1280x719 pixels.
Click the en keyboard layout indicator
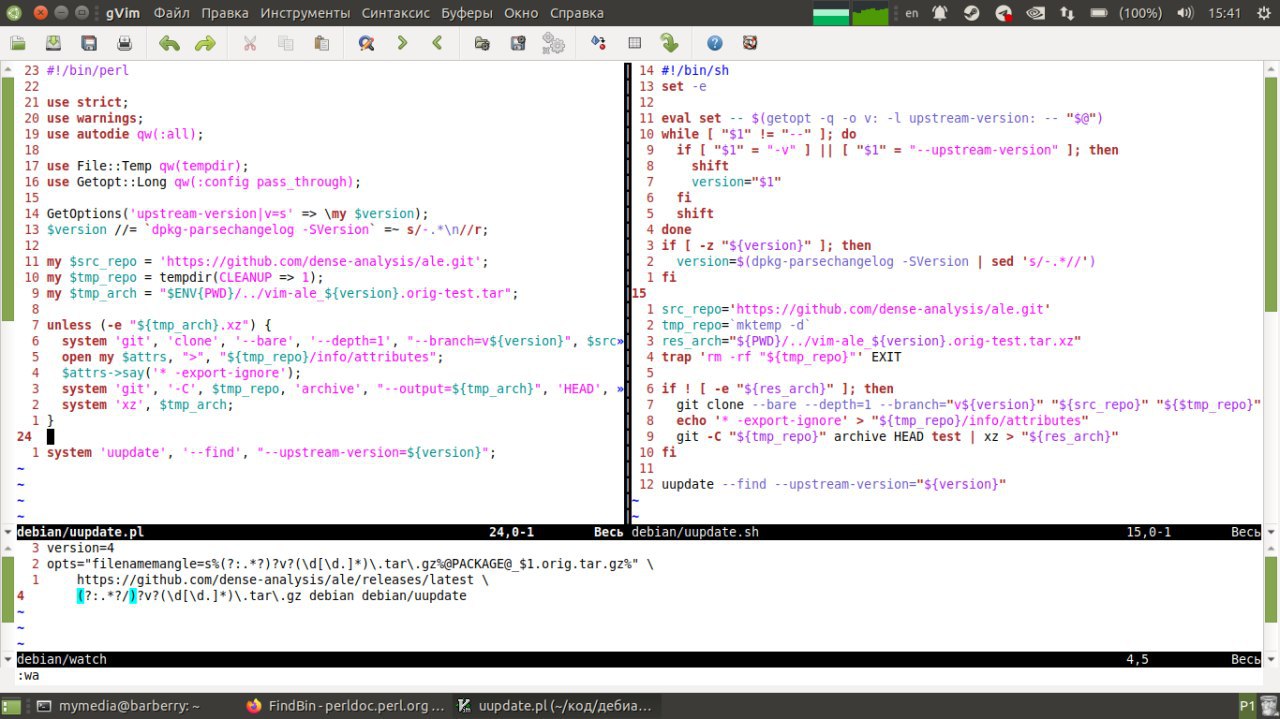pos(911,13)
